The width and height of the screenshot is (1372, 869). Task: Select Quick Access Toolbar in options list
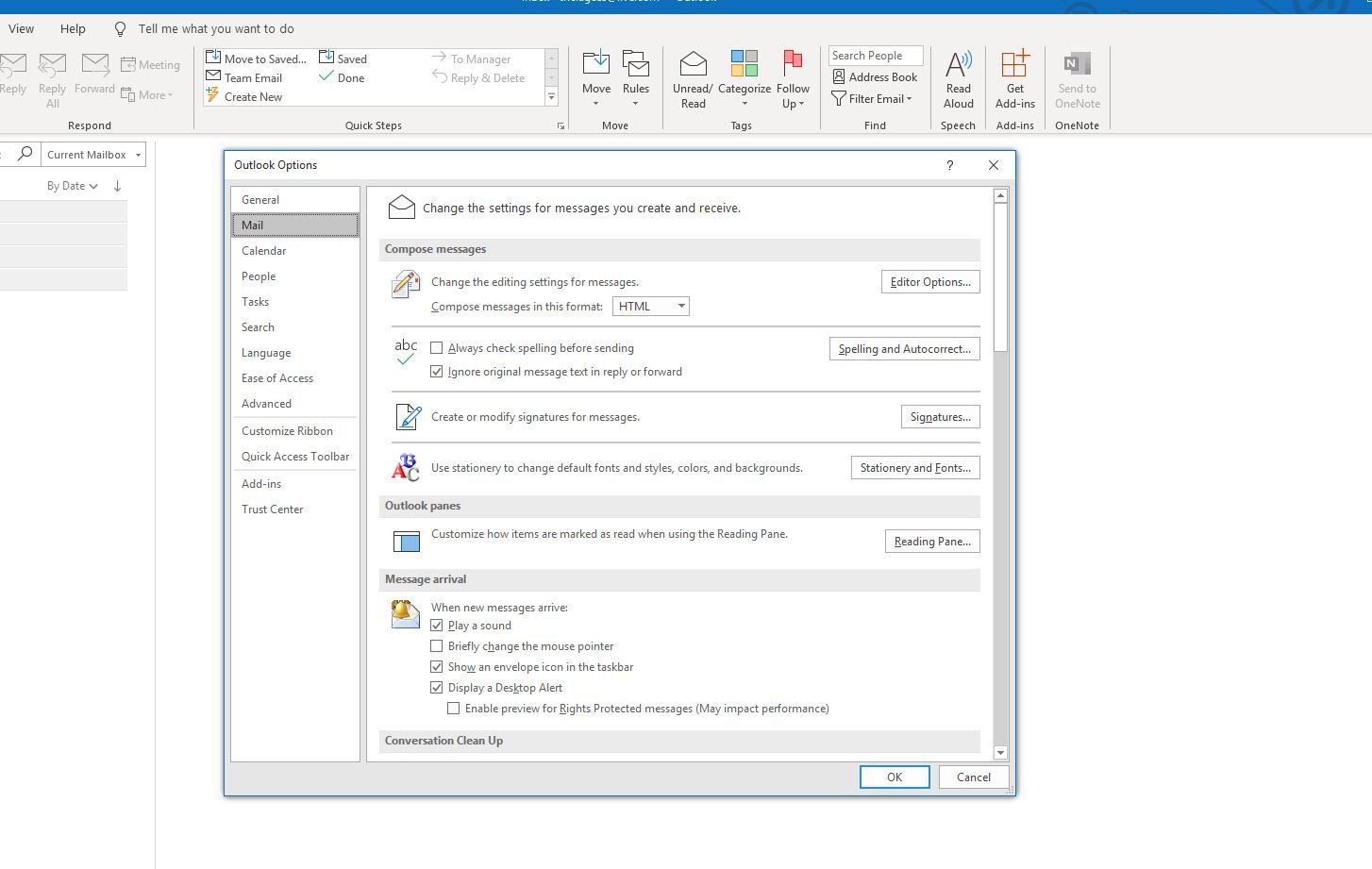pyautogui.click(x=294, y=457)
